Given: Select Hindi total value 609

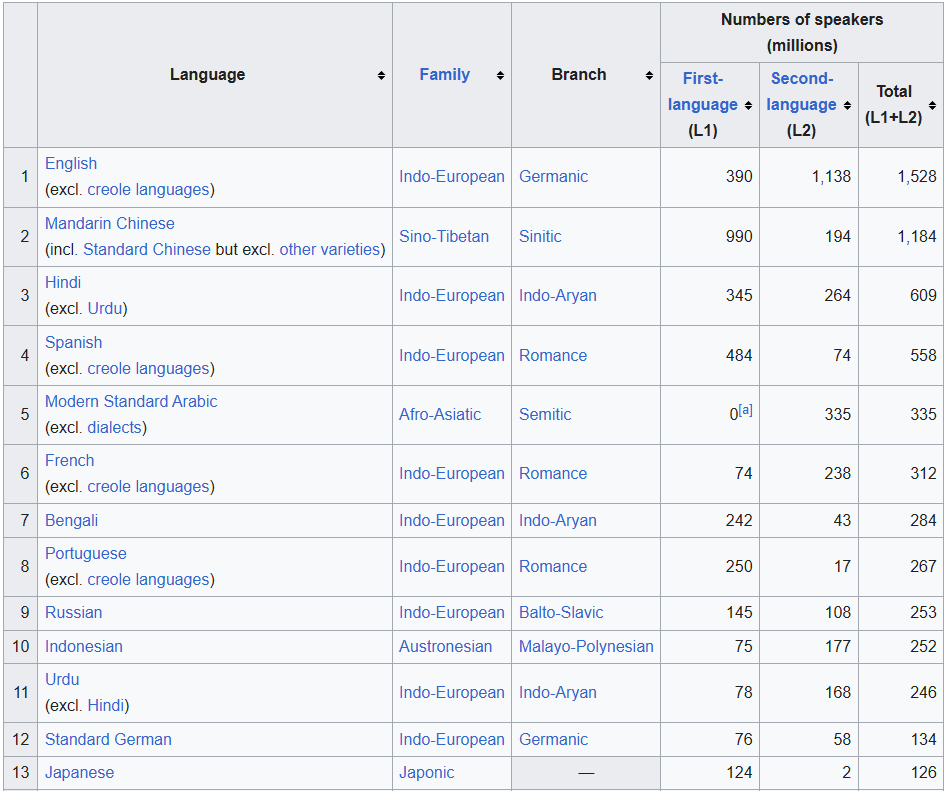Looking at the screenshot, I should pyautogui.click(x=923, y=295).
